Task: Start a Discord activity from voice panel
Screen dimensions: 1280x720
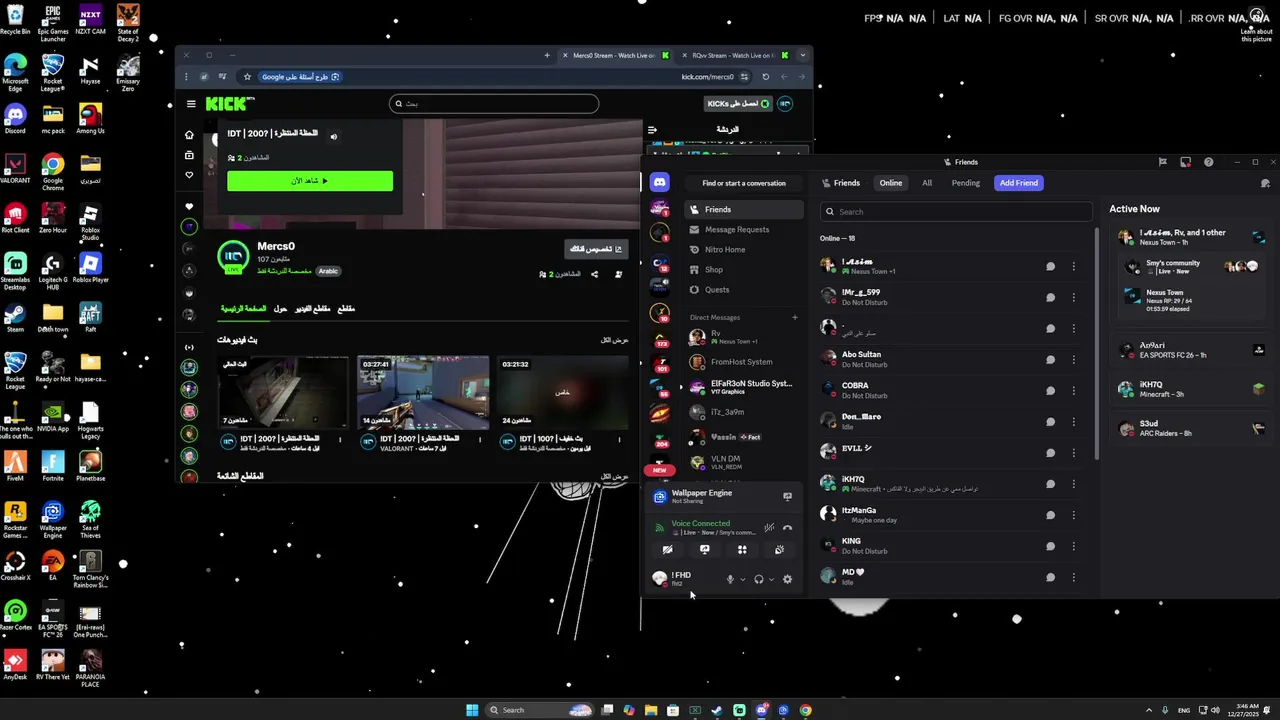Action: point(742,549)
